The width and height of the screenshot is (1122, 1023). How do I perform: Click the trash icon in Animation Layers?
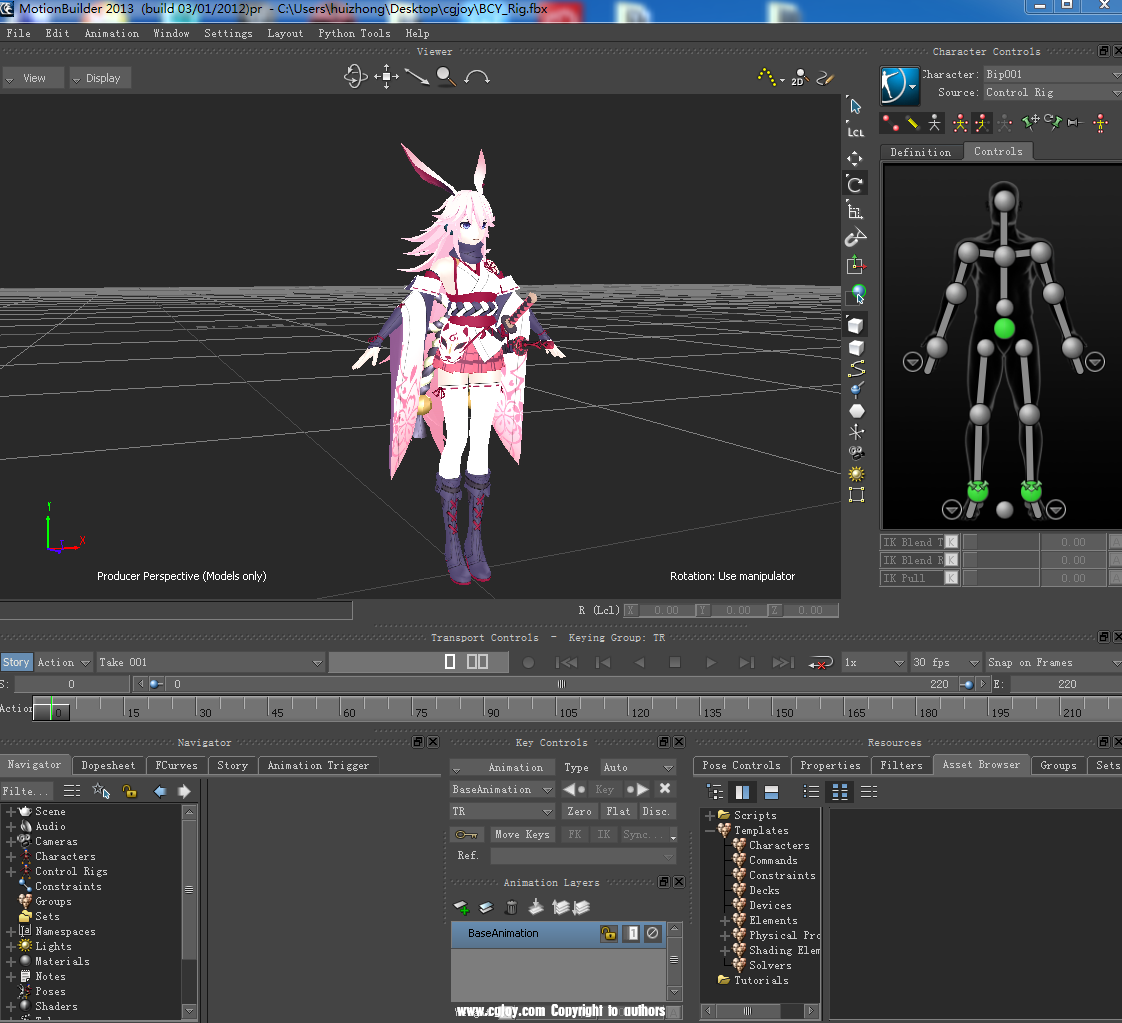click(511, 906)
